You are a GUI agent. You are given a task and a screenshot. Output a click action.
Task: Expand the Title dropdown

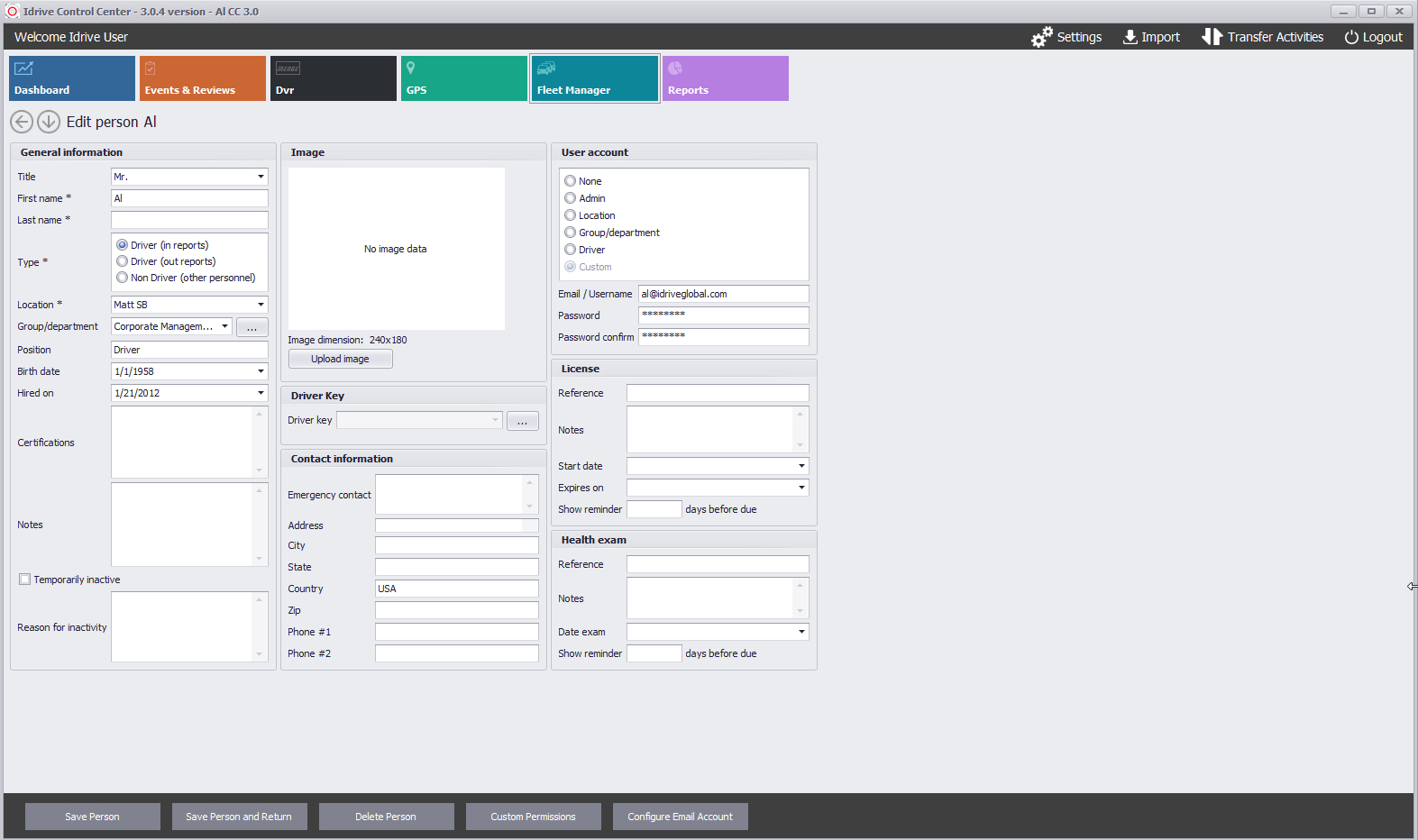pyautogui.click(x=261, y=177)
